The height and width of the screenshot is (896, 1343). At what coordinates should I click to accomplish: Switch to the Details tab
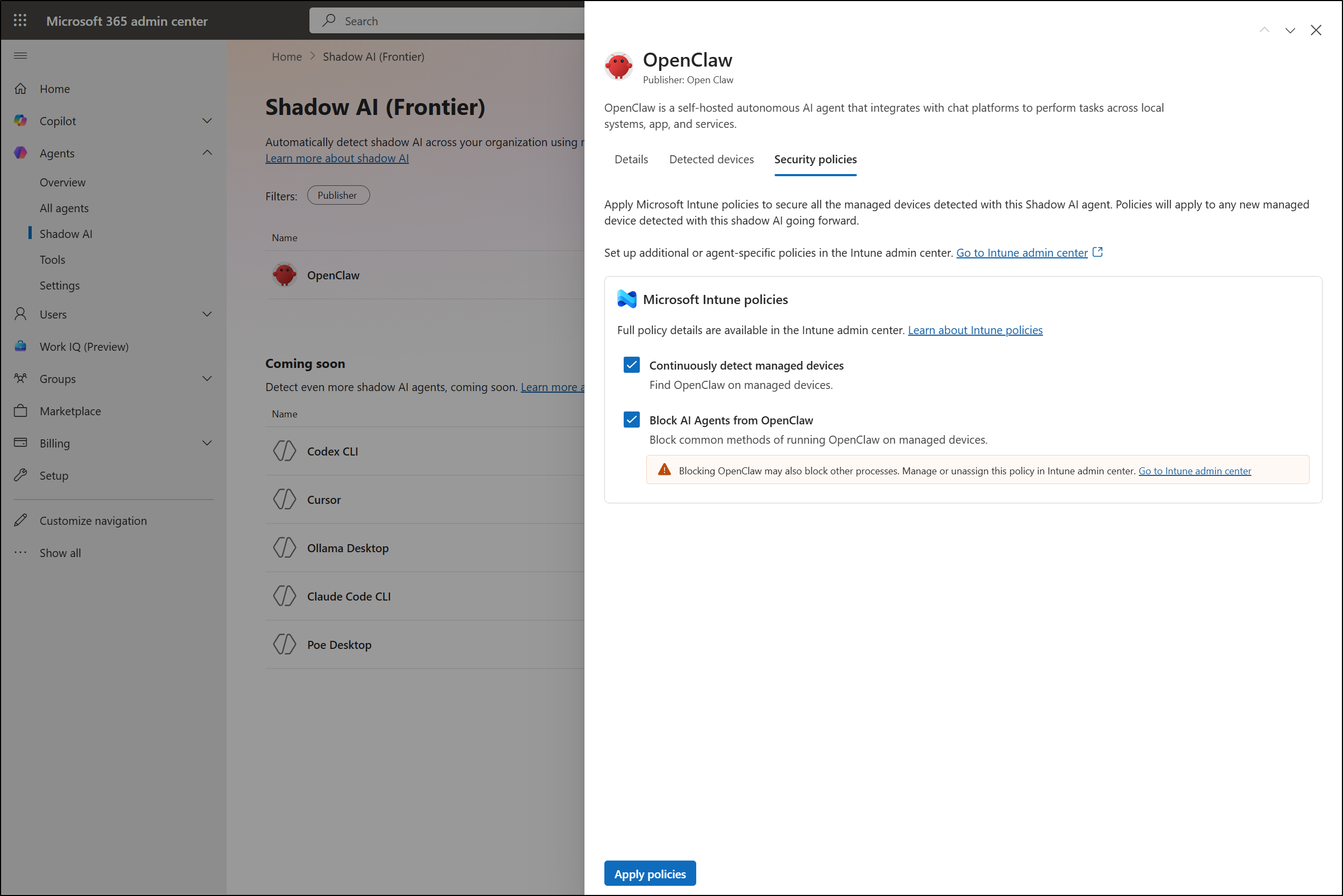[x=631, y=160]
